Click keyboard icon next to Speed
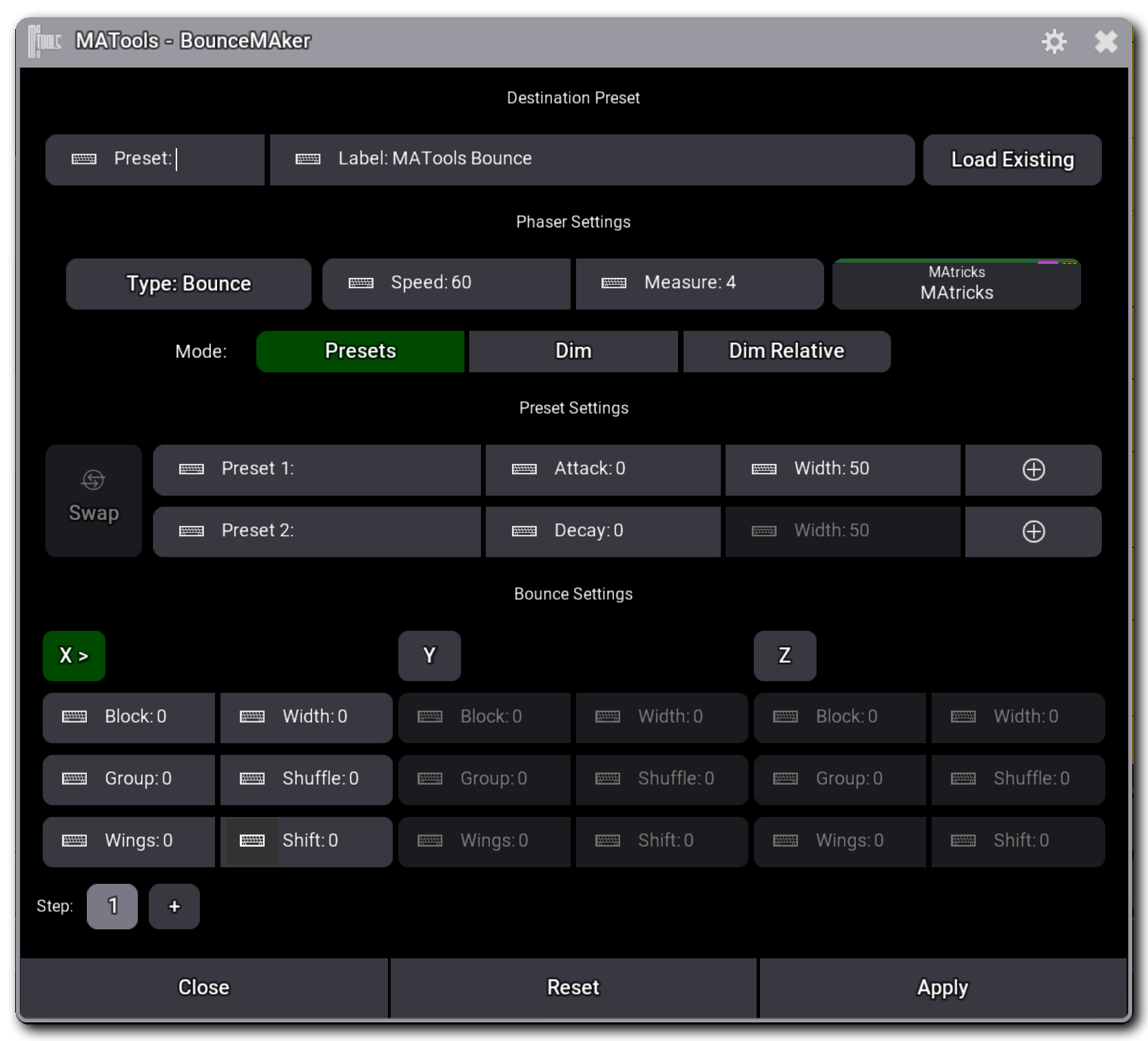 pyautogui.click(x=361, y=283)
